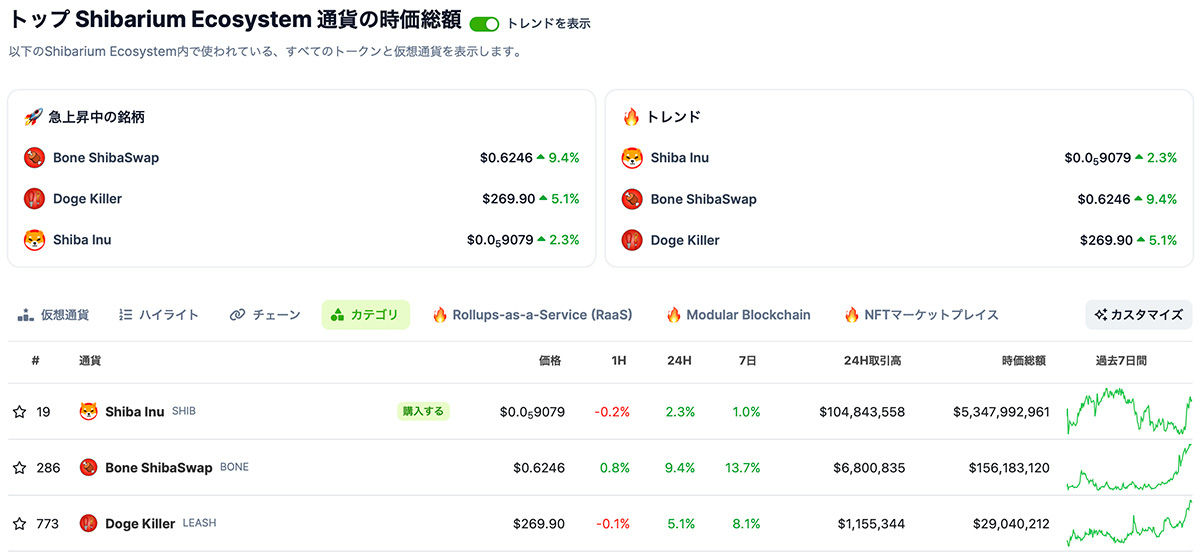Click Doge Killer market cap $29,040,212
The width and height of the screenshot is (1200, 554).
pos(1010,524)
